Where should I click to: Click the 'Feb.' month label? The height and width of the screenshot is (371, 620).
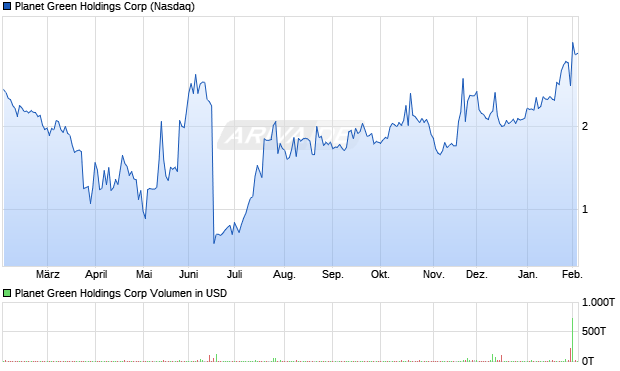(572, 274)
